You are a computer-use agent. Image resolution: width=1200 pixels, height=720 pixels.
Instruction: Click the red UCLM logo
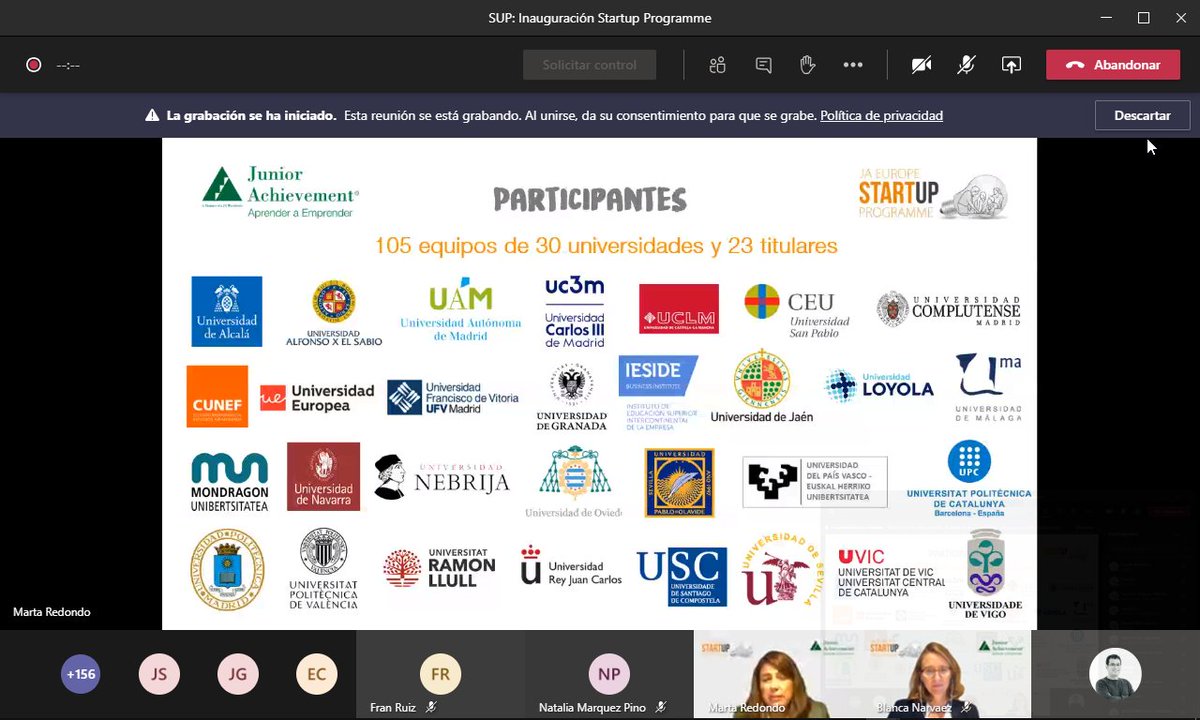point(679,308)
